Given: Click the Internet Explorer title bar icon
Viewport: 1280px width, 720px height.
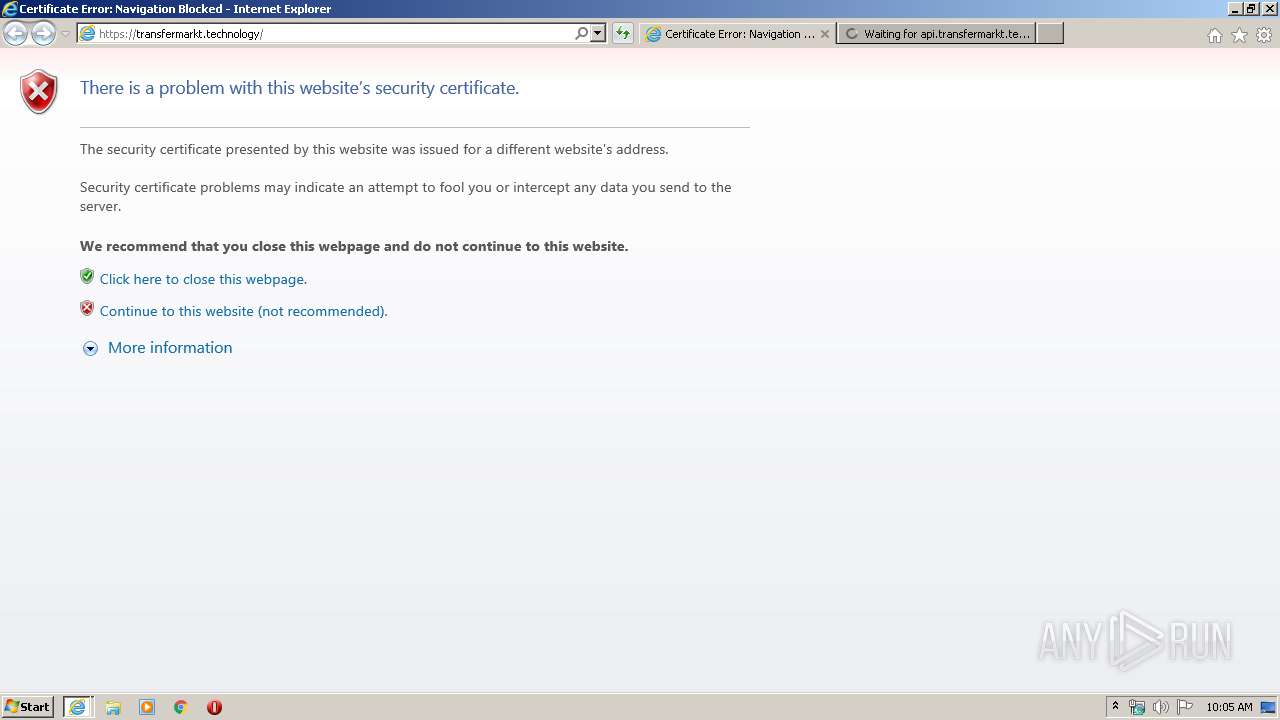Looking at the screenshot, I should tap(10, 9).
